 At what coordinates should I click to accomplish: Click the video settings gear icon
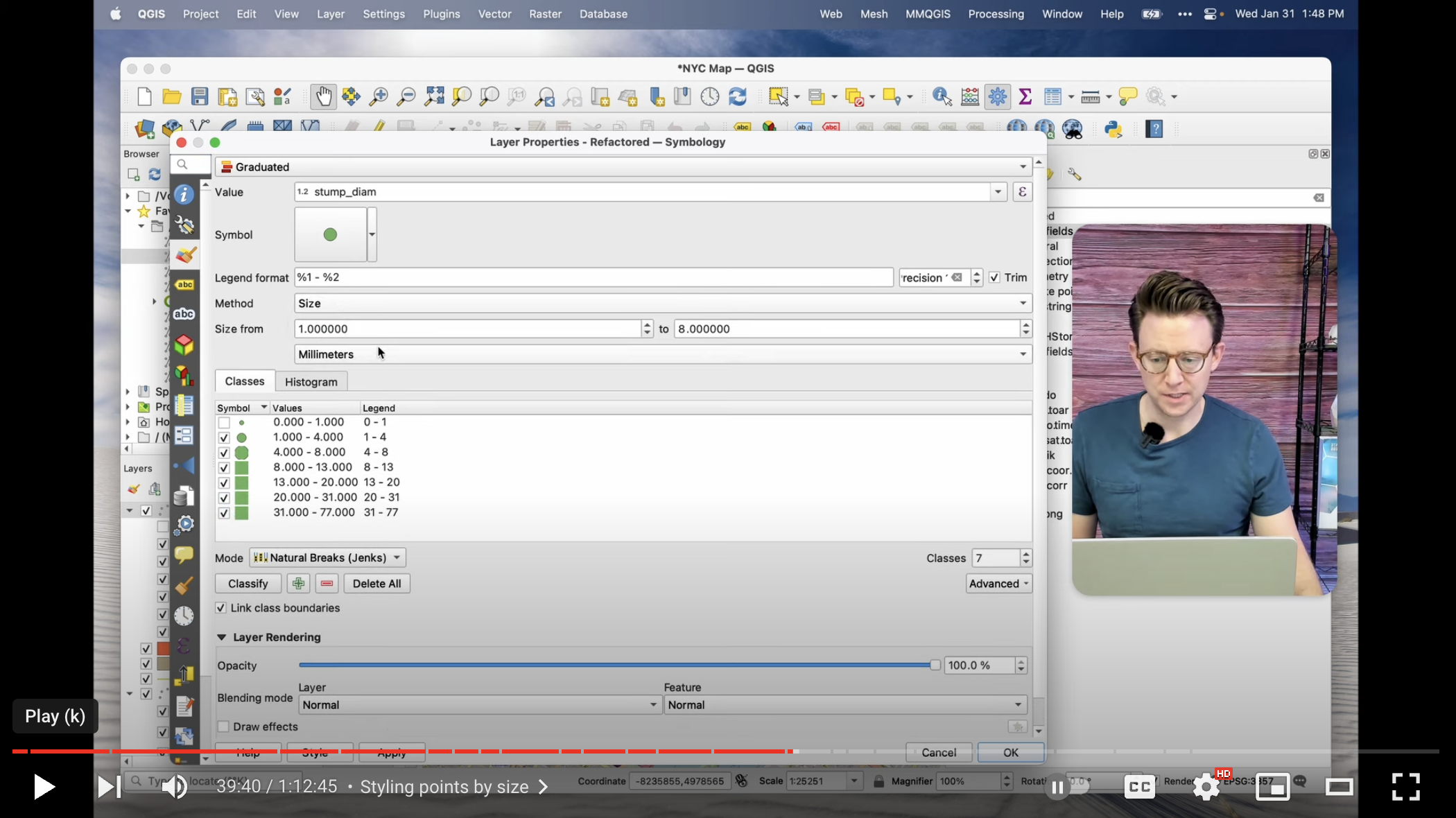click(x=1206, y=786)
